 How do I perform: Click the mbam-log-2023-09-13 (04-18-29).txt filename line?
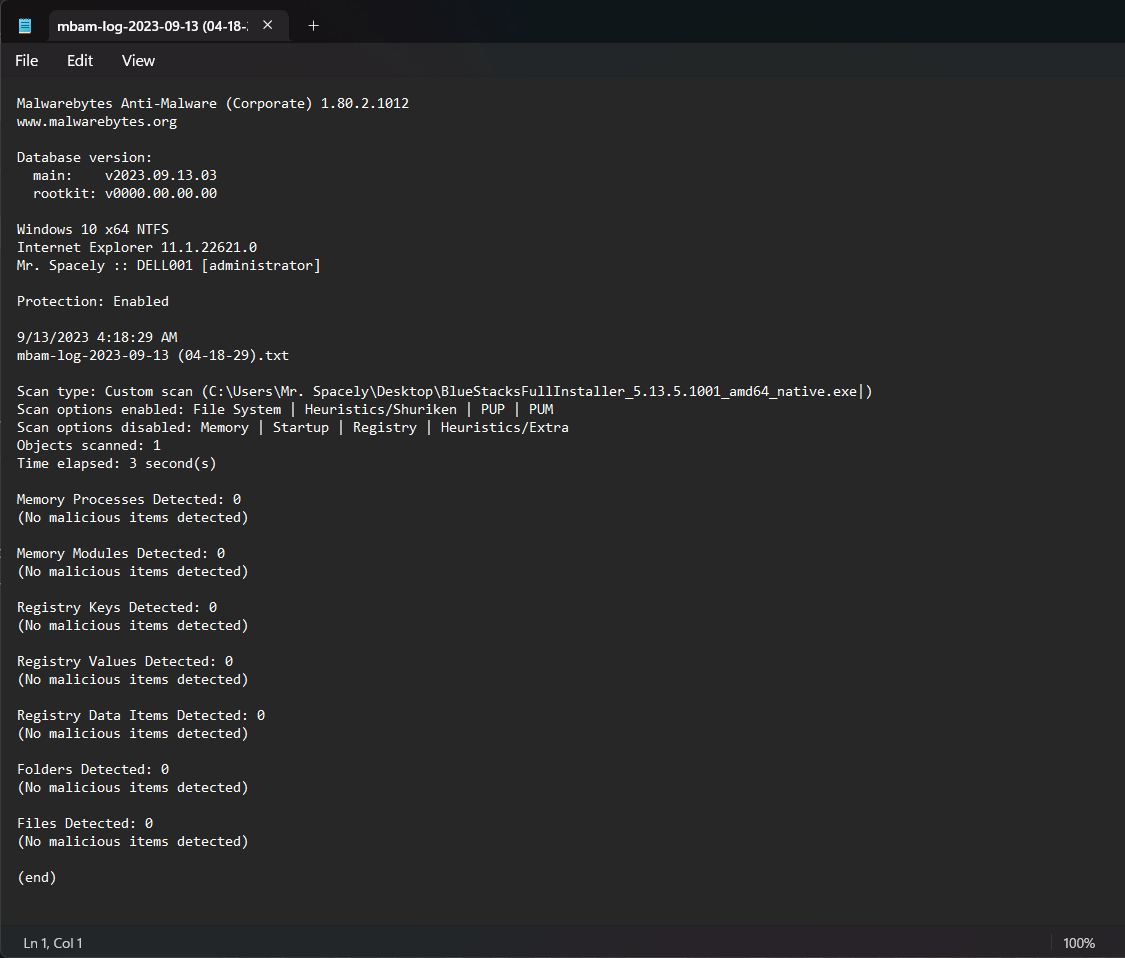pyautogui.click(x=153, y=355)
